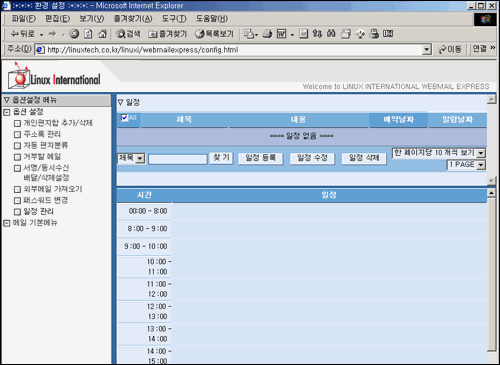
Task: Open the 즐겨찾기 favorites pane
Action: [167, 34]
